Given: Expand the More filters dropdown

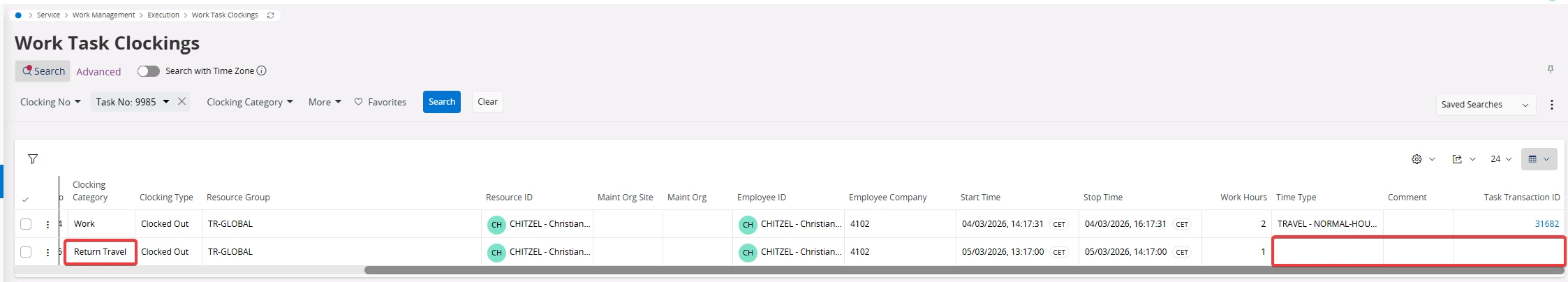Looking at the screenshot, I should 325,102.
